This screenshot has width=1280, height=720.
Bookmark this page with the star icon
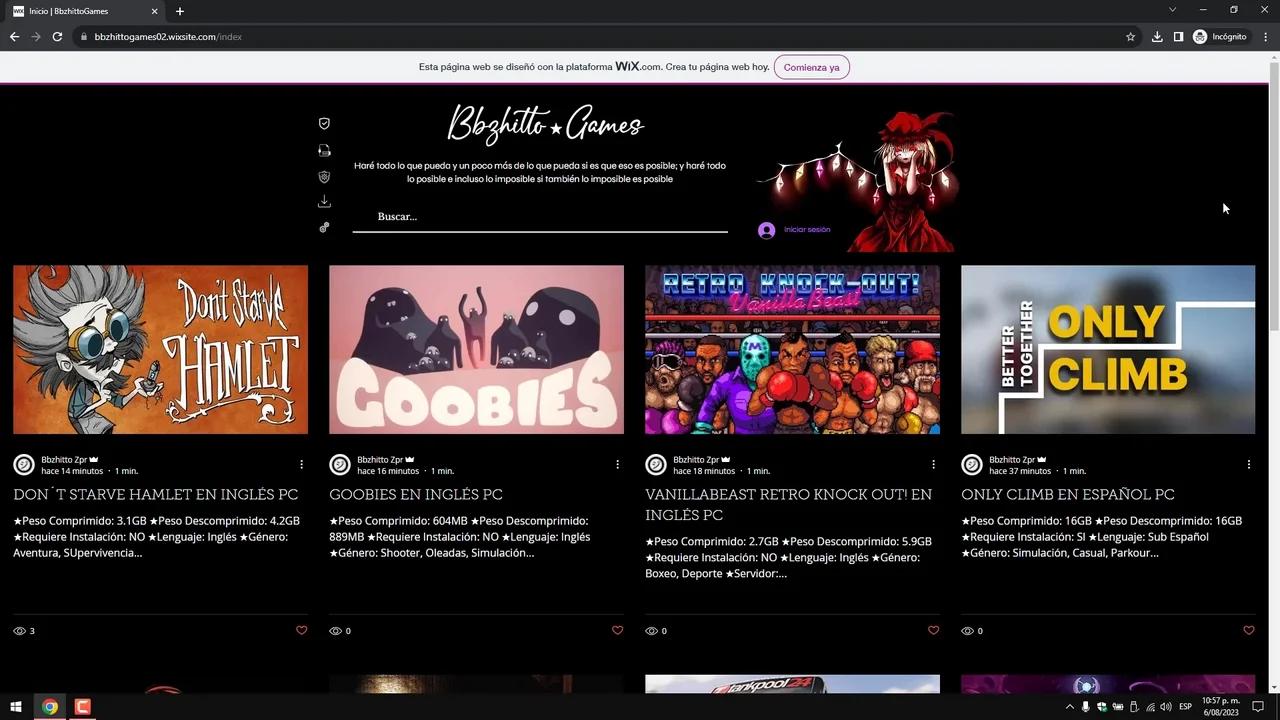[1131, 37]
